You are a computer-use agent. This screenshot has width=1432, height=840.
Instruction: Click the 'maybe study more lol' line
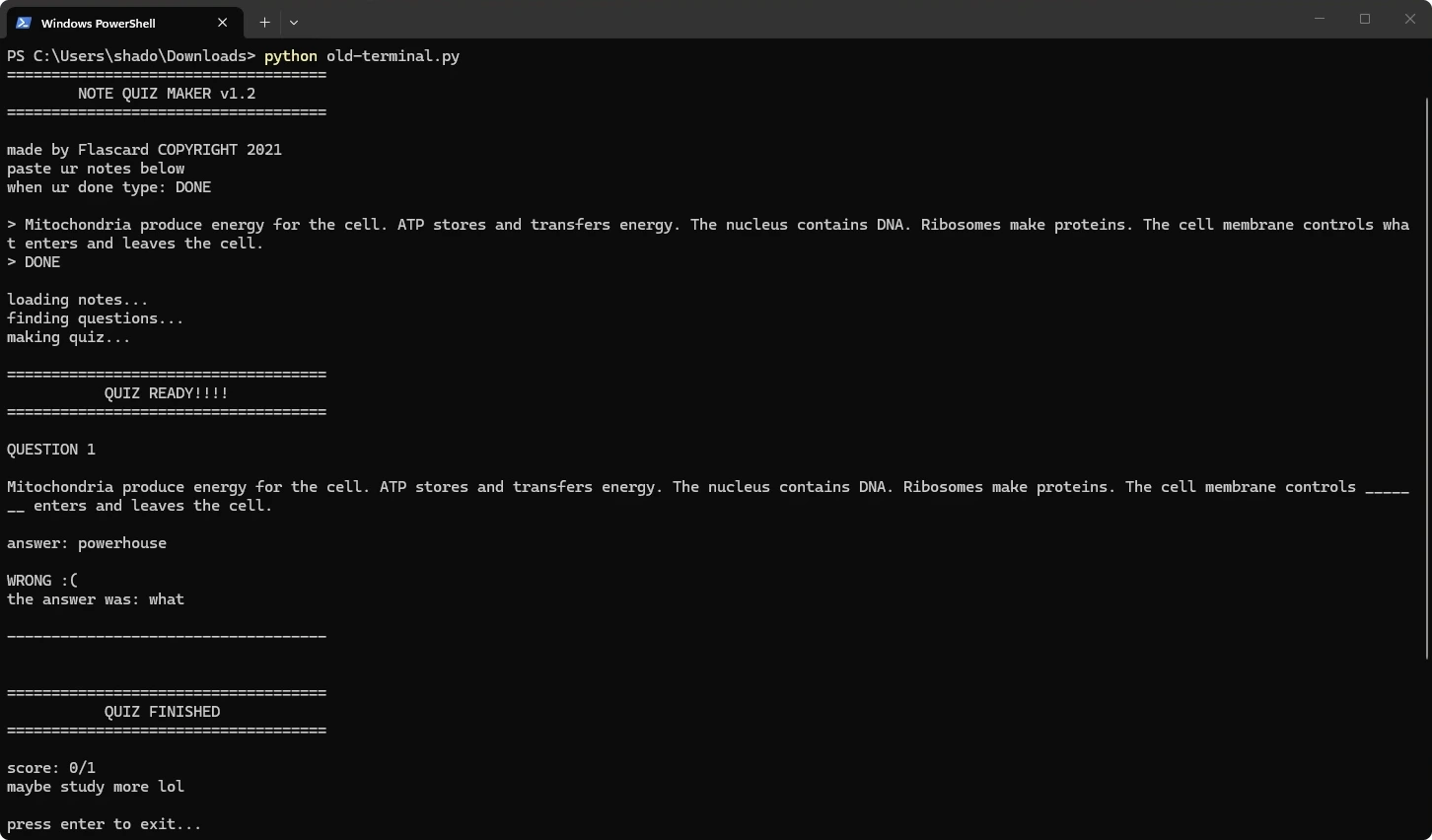(x=96, y=787)
